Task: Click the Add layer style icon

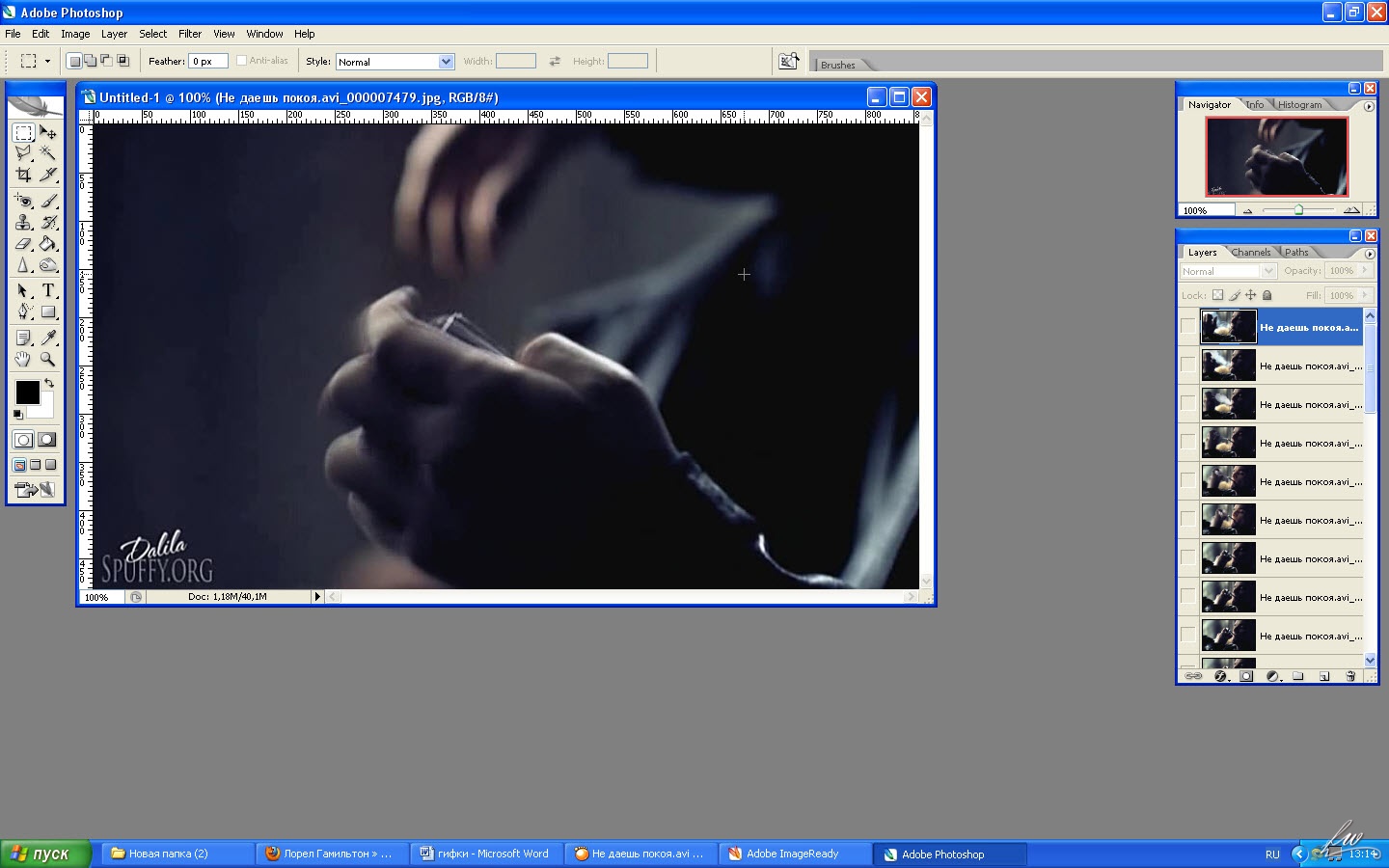Action: [1220, 676]
